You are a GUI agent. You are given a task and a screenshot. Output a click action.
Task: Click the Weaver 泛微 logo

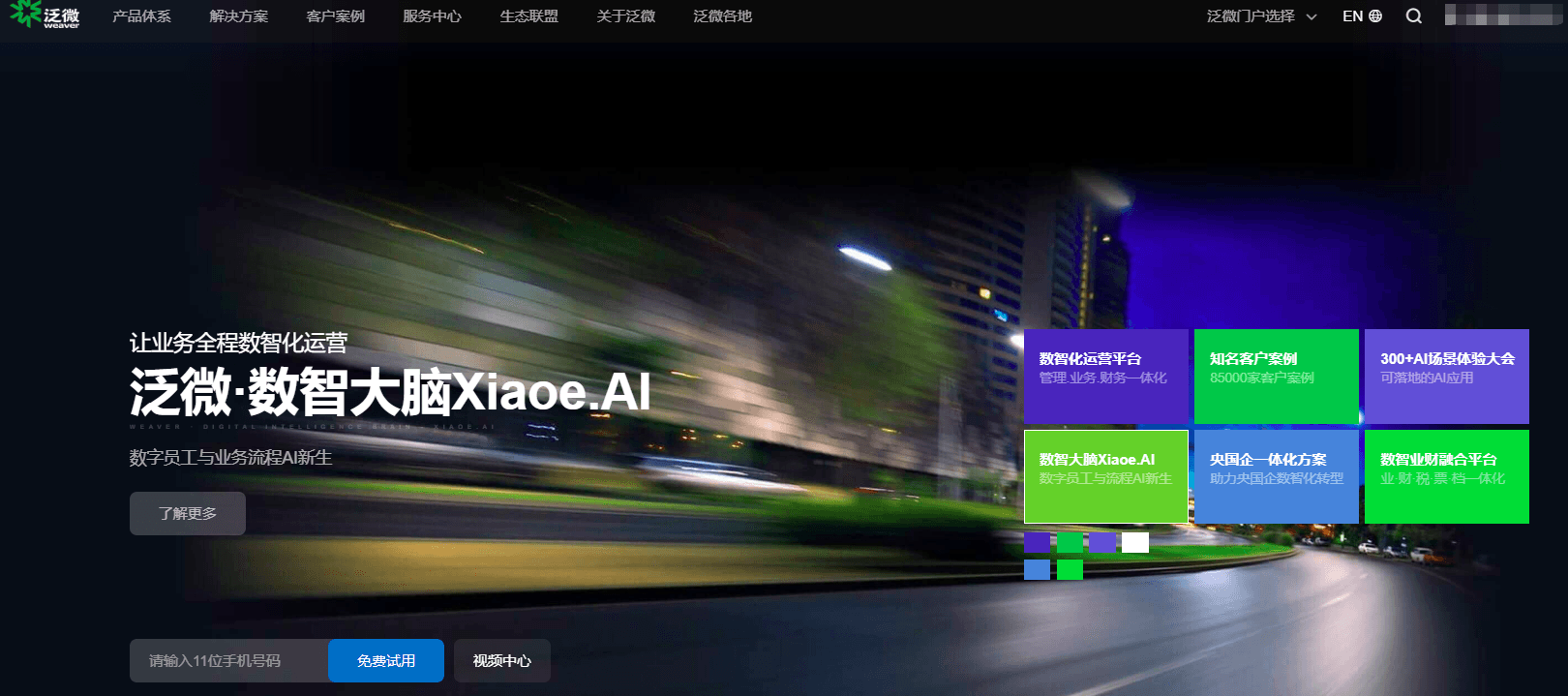[45, 15]
